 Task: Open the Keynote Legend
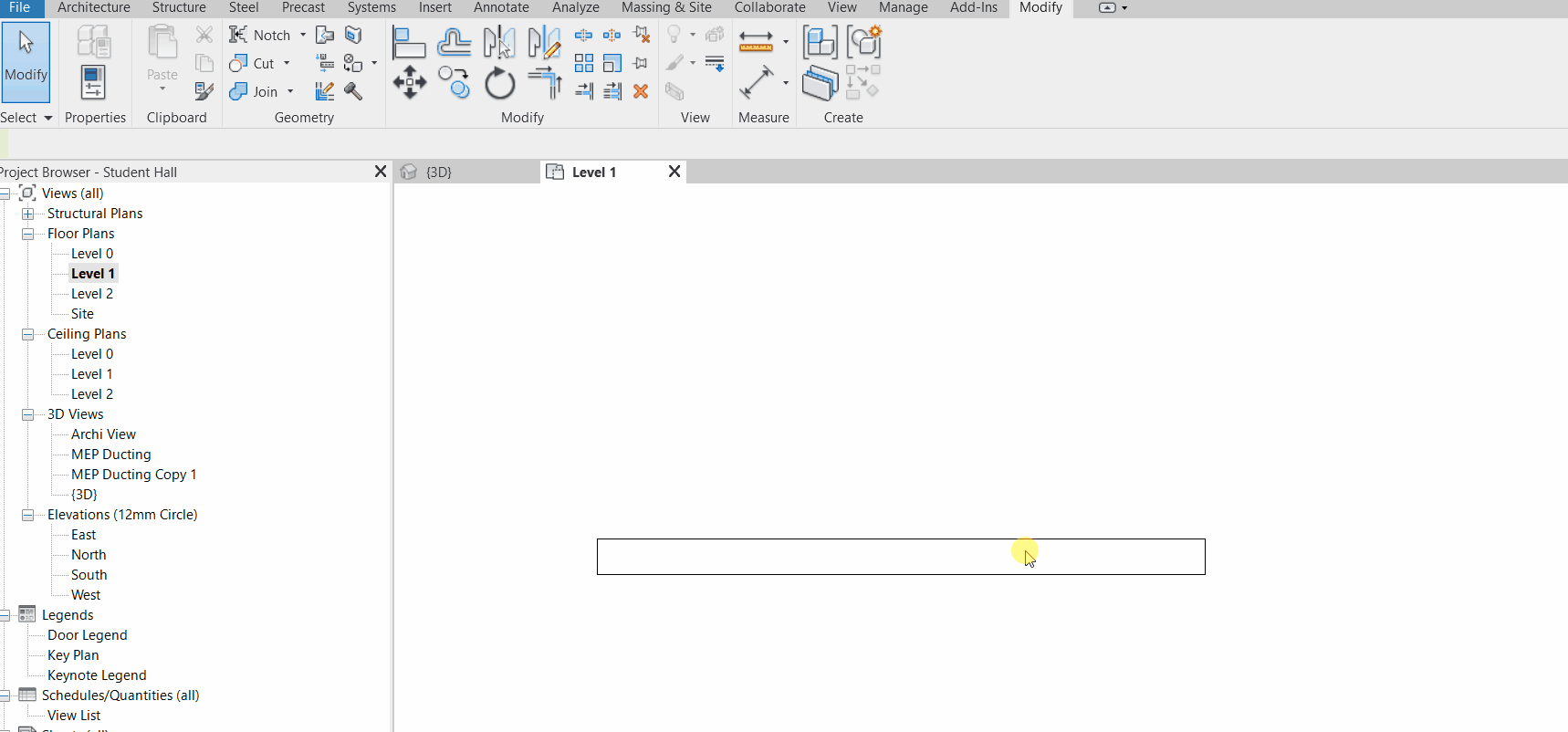click(97, 675)
